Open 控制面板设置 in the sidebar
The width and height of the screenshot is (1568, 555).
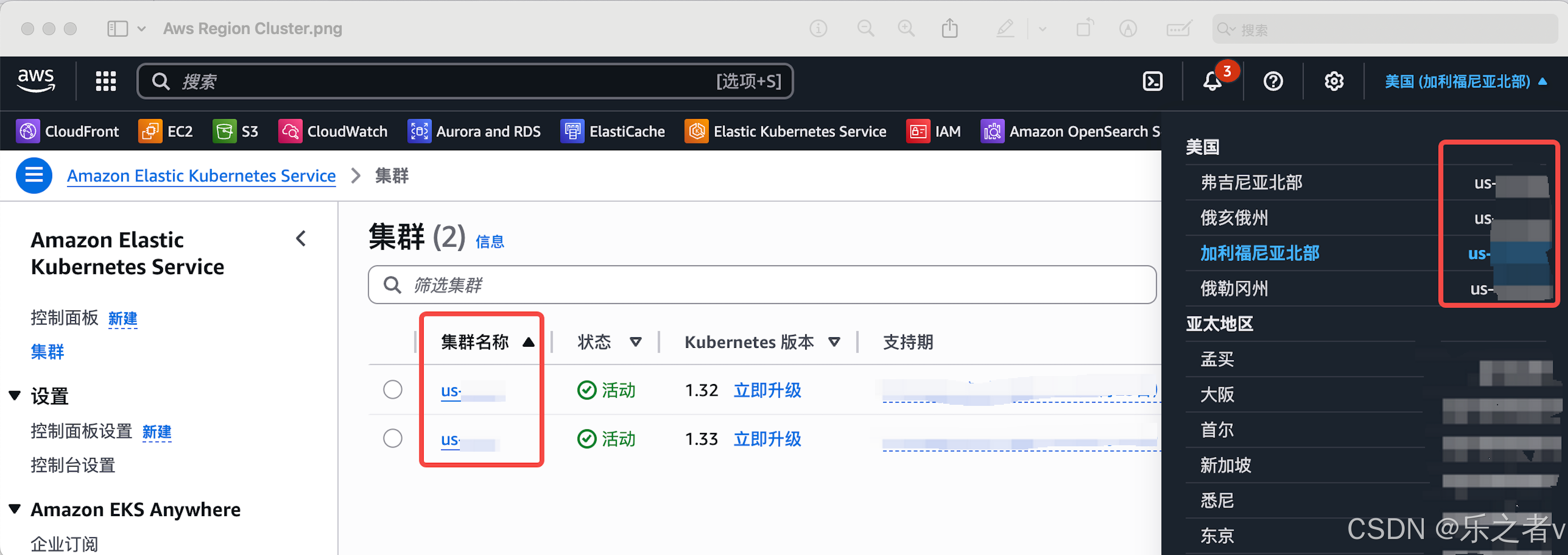point(81,431)
